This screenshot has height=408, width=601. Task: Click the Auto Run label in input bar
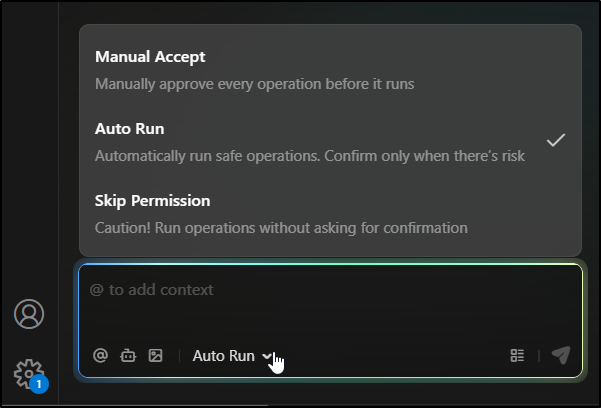click(223, 355)
